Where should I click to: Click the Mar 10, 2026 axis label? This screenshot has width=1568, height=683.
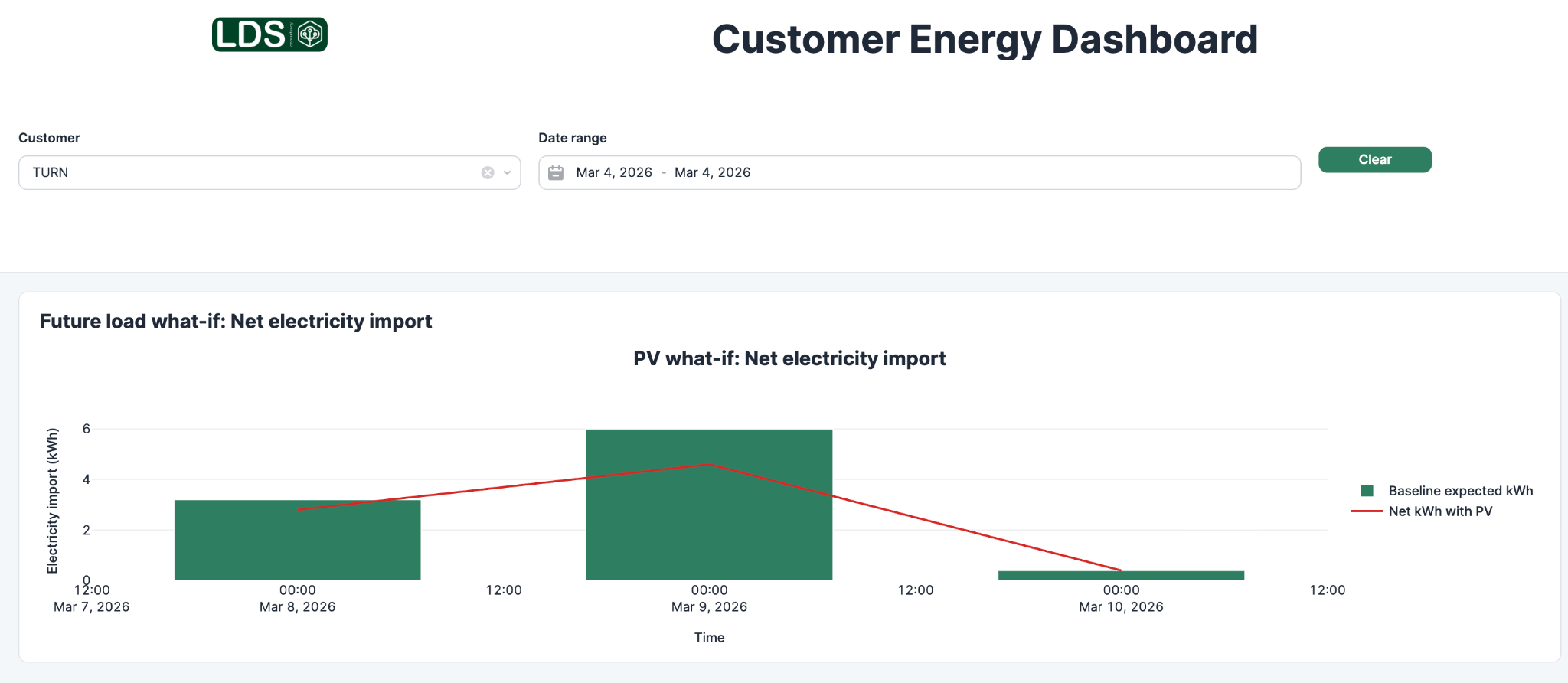tap(1121, 607)
